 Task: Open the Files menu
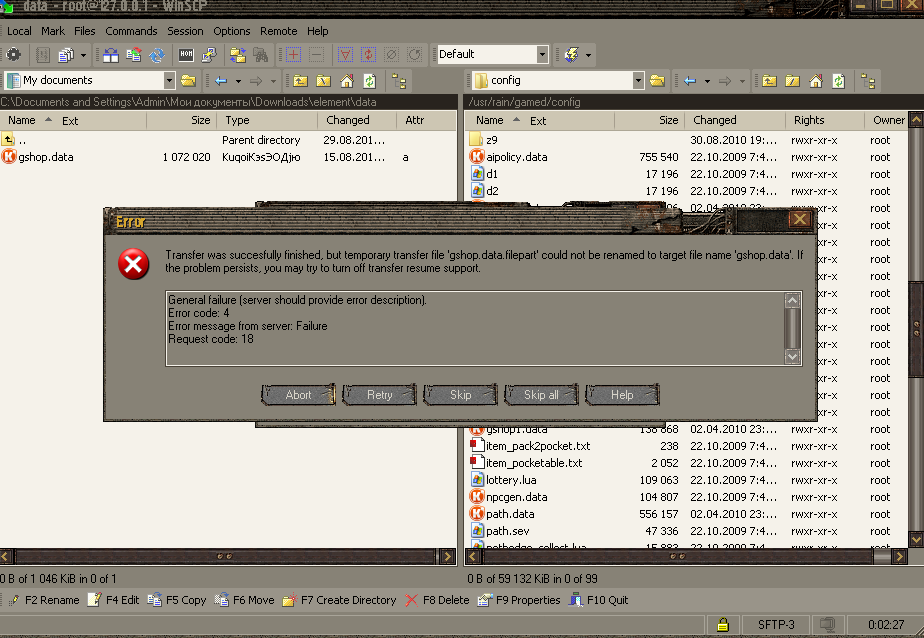click(85, 31)
